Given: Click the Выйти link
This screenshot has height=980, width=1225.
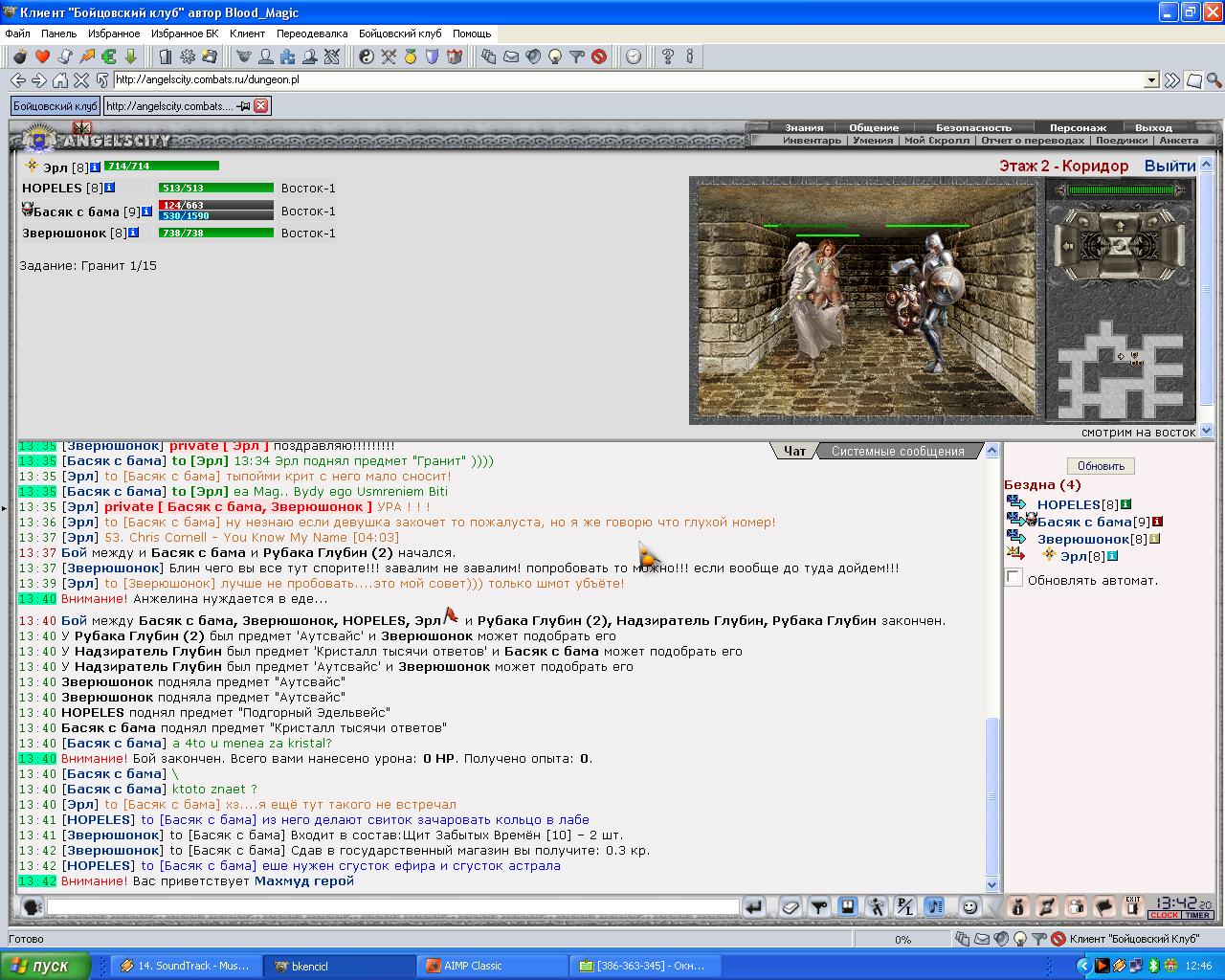Looking at the screenshot, I should click(1169, 166).
